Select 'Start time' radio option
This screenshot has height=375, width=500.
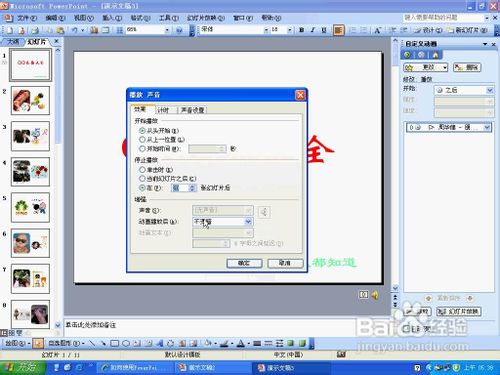pyautogui.click(x=142, y=149)
